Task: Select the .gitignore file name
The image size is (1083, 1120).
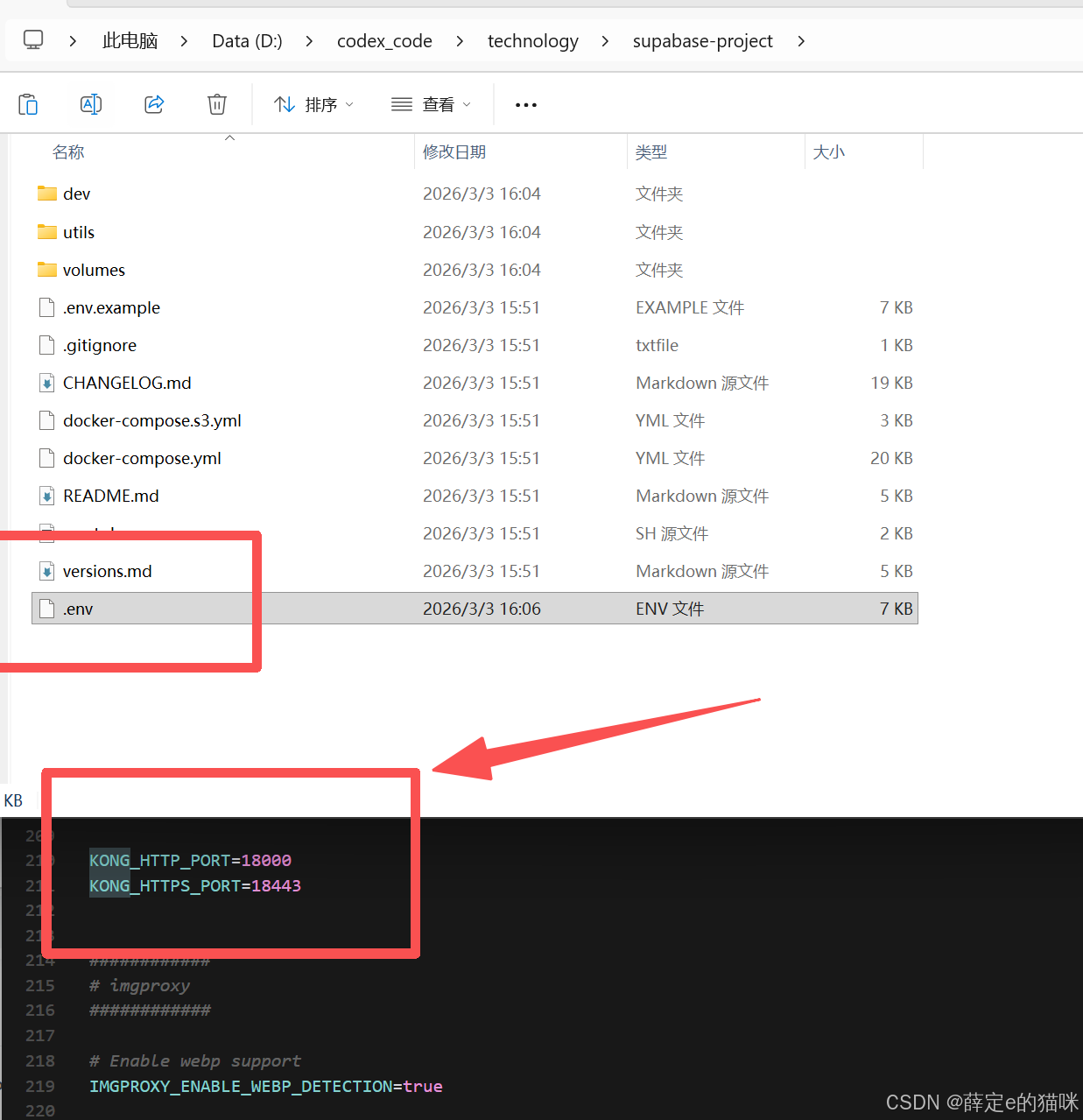Action: [100, 345]
